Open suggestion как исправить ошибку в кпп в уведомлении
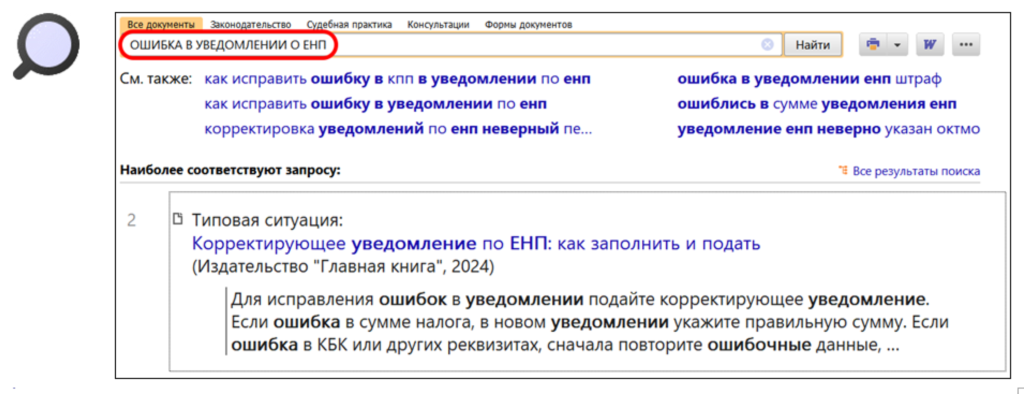The image size is (1024, 394). tap(397, 80)
